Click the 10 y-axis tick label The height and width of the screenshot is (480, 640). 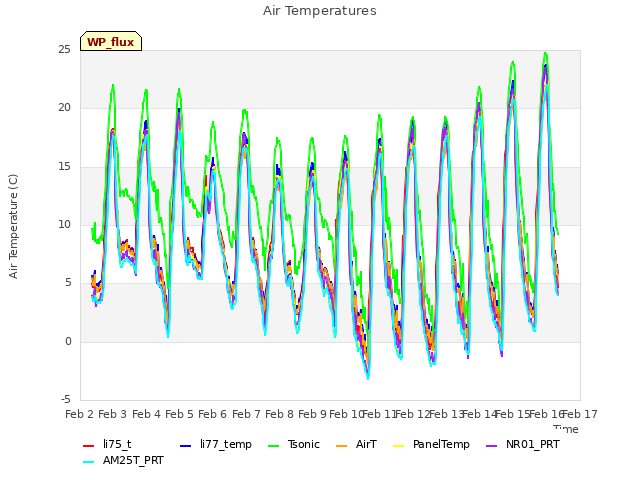tap(64, 224)
